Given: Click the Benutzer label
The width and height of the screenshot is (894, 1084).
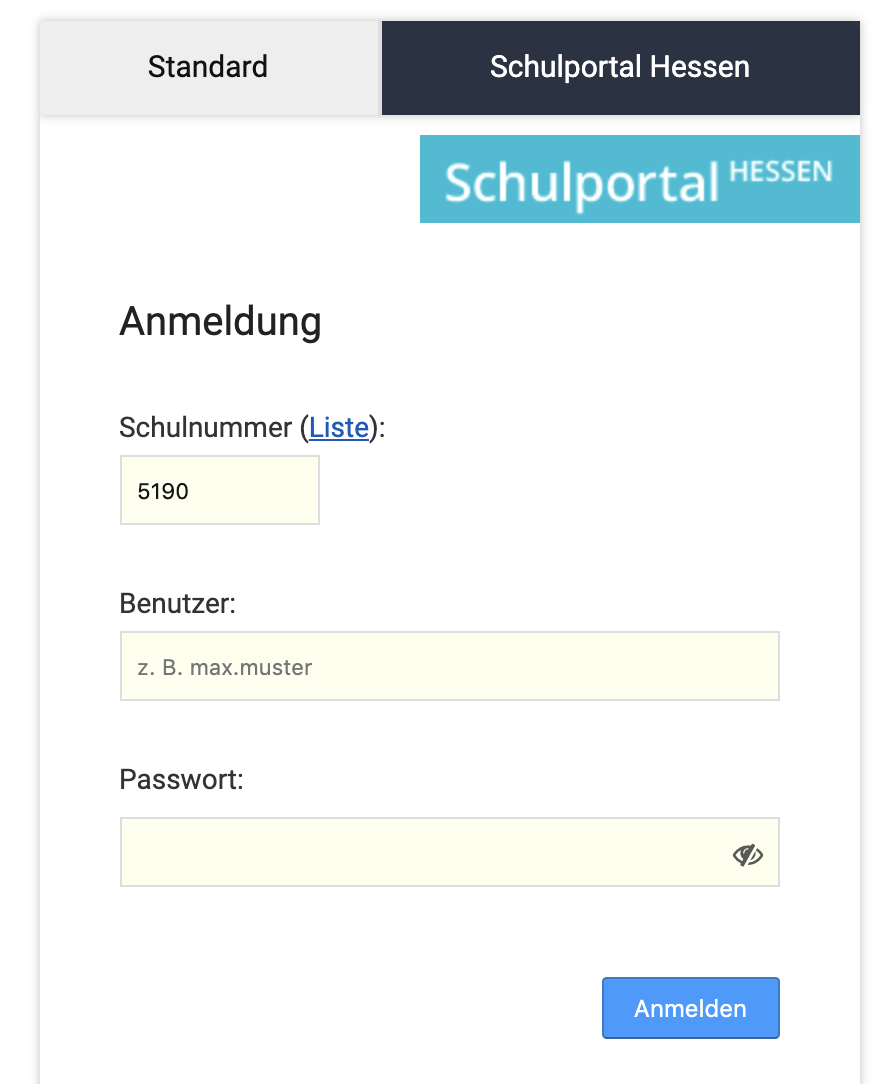Looking at the screenshot, I should pyautogui.click(x=178, y=603).
